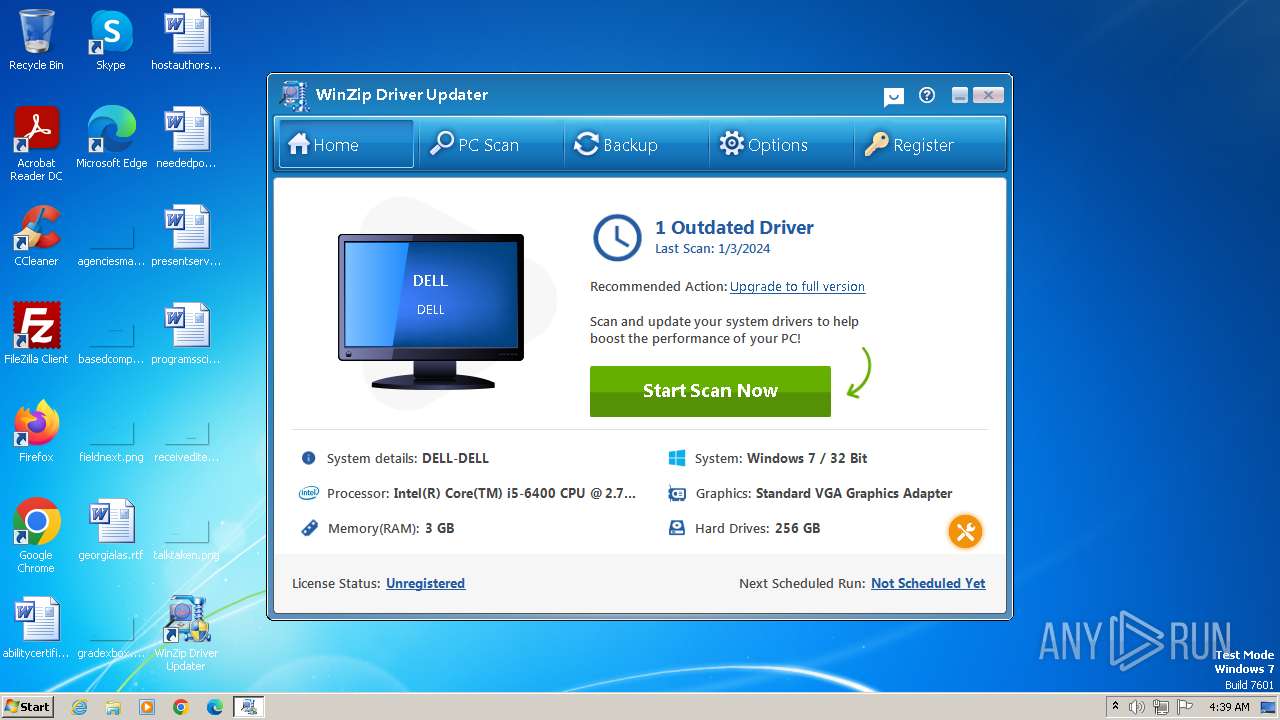The image size is (1280, 720).
Task: Select the CCleaner desktop shortcut
Action: (36, 236)
